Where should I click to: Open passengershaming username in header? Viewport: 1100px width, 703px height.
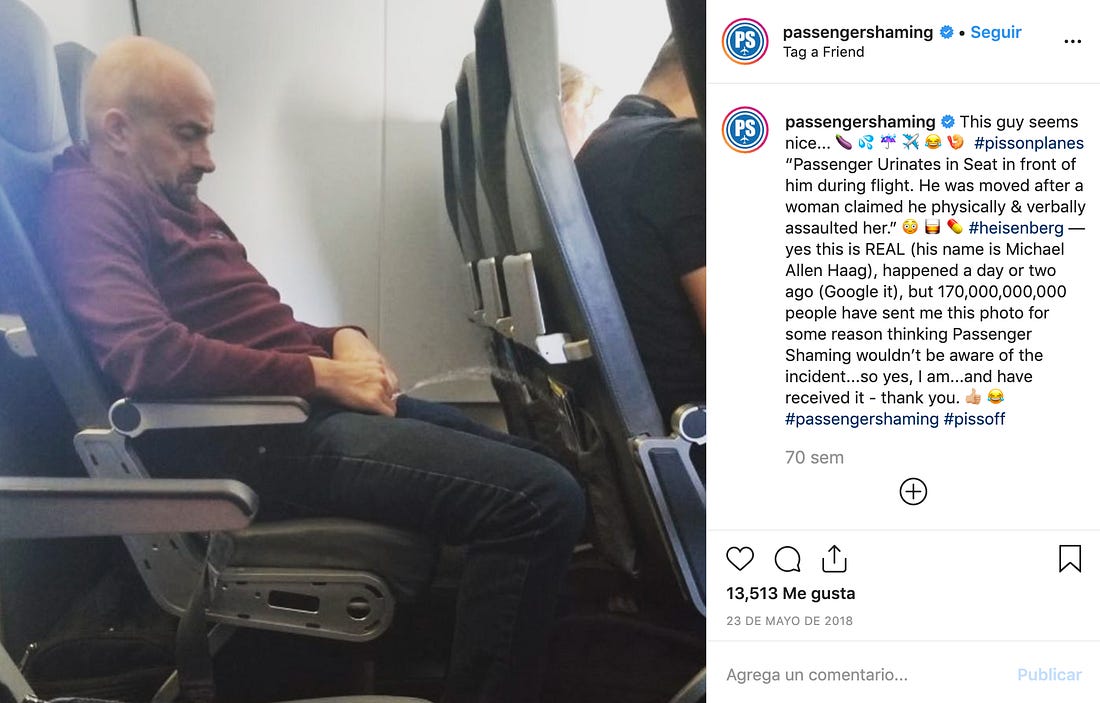pyautogui.click(x=857, y=32)
